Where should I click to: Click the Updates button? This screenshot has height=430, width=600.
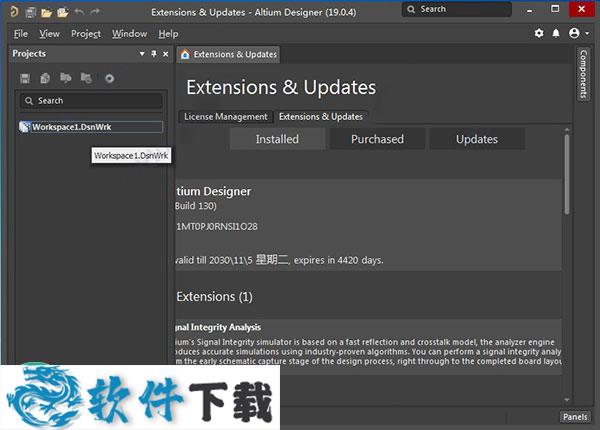477,139
